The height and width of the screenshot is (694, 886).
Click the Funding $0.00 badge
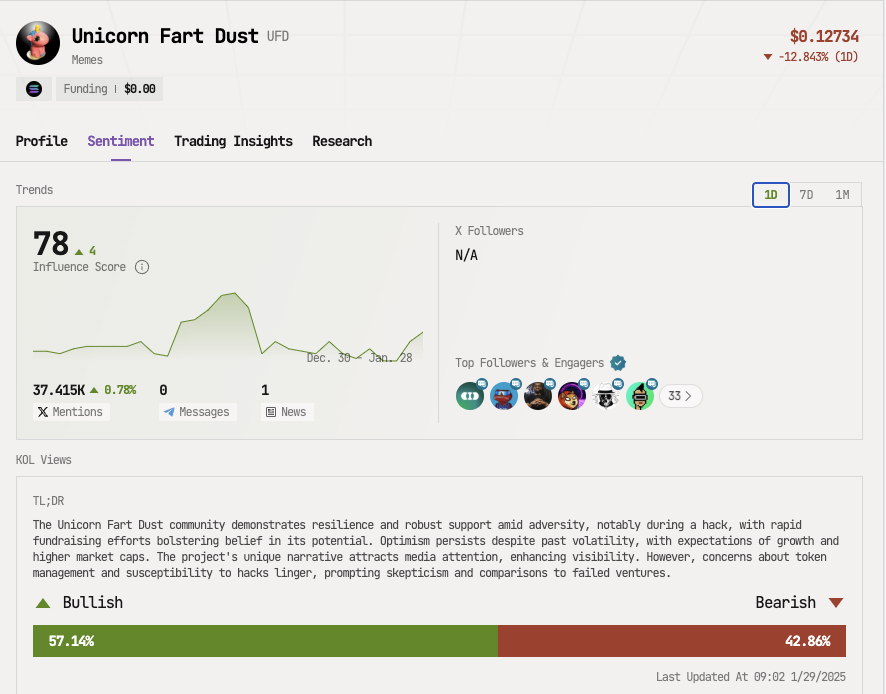tap(110, 89)
